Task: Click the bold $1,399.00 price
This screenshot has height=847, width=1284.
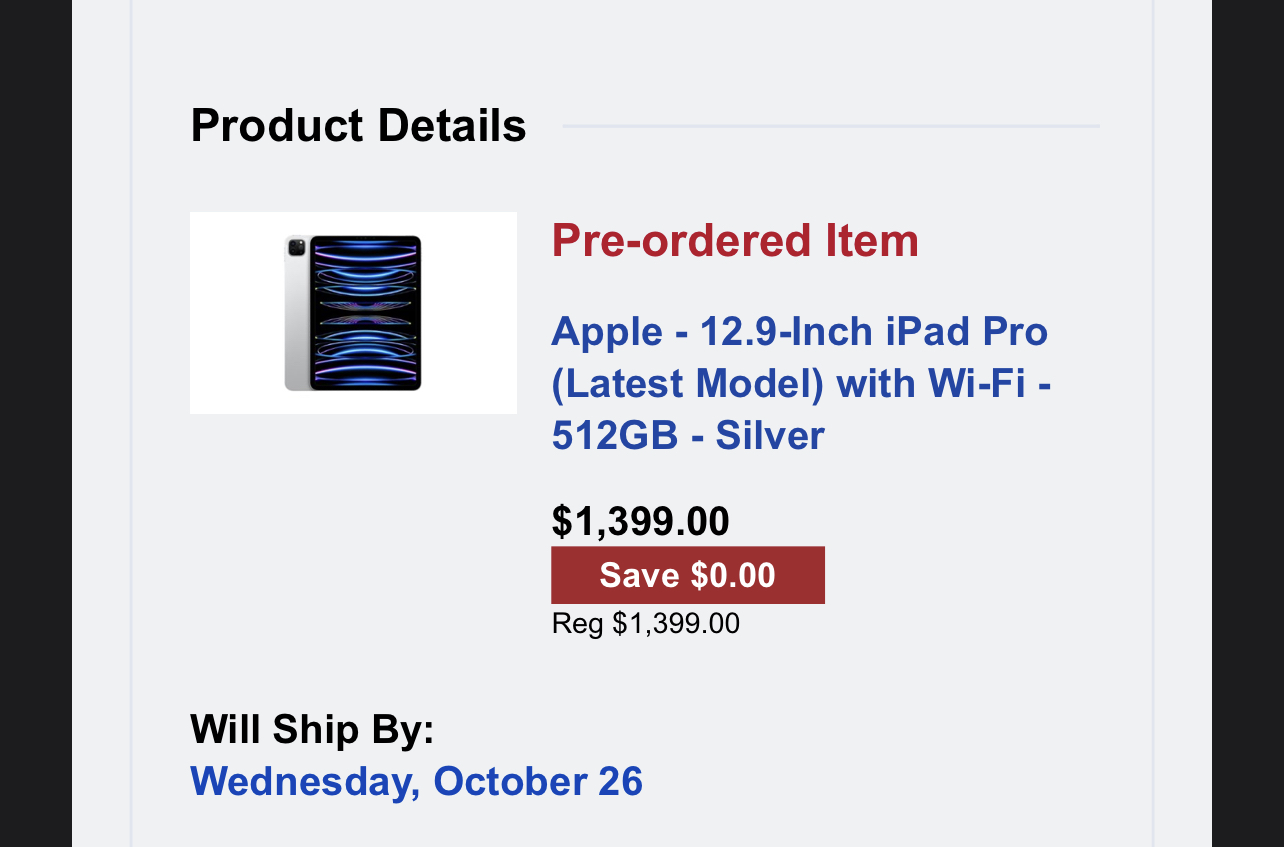Action: (640, 521)
